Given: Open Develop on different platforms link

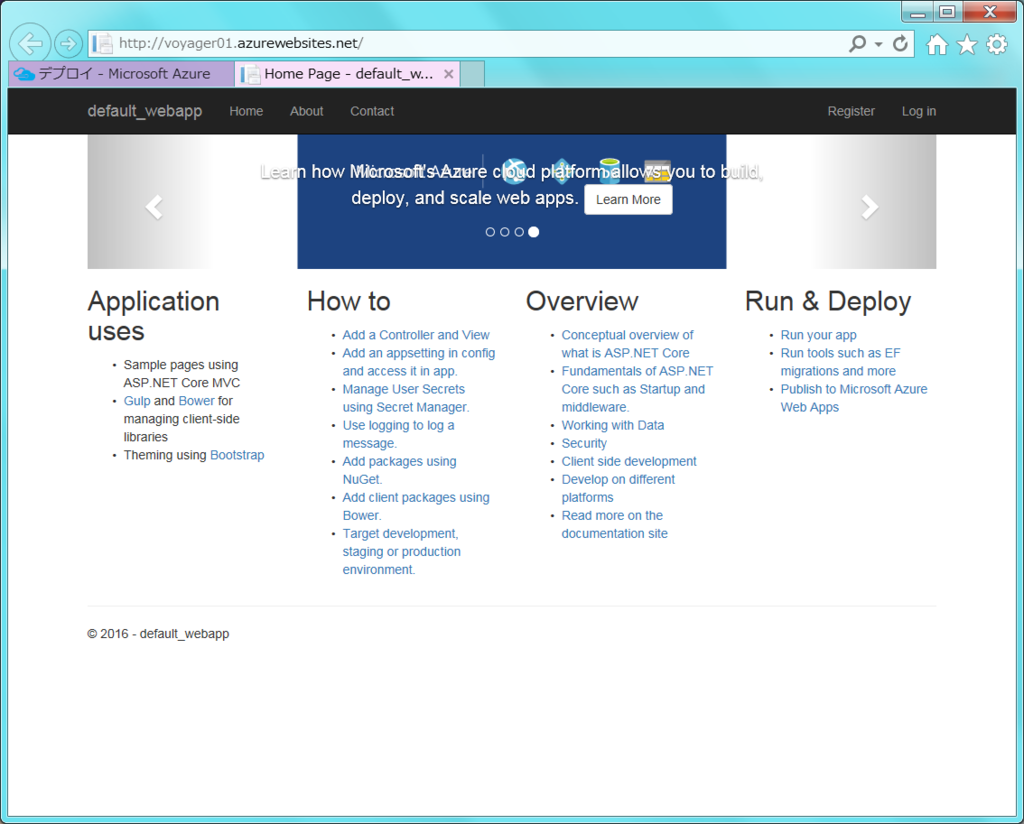Looking at the screenshot, I should click(x=618, y=488).
